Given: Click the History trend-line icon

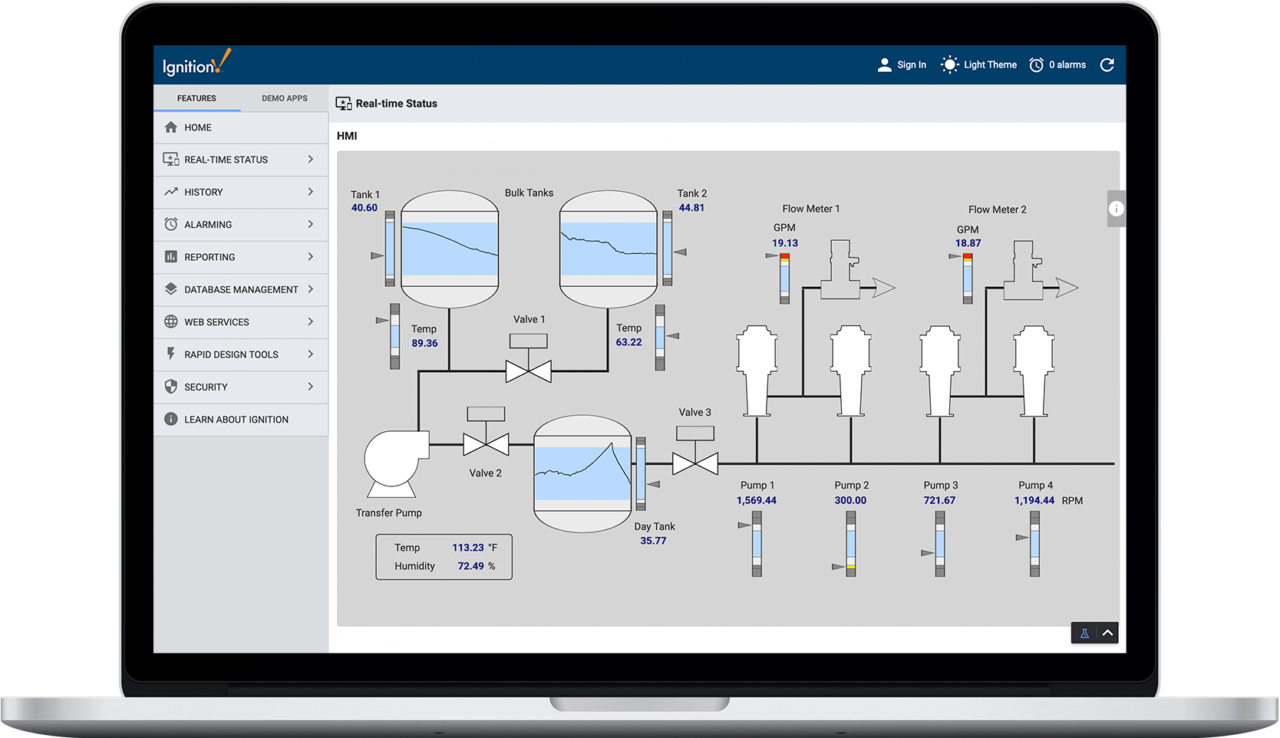Looking at the screenshot, I should 171,192.
